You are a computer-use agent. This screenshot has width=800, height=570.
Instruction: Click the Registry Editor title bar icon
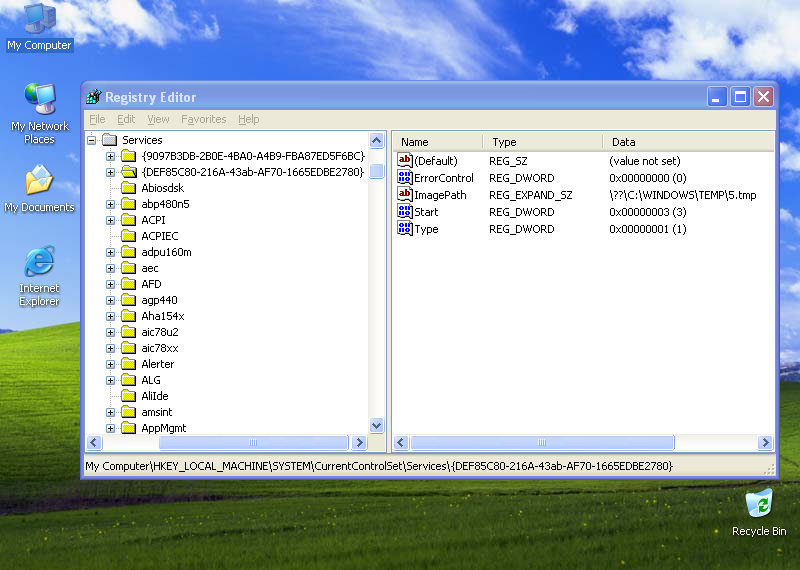(94, 97)
